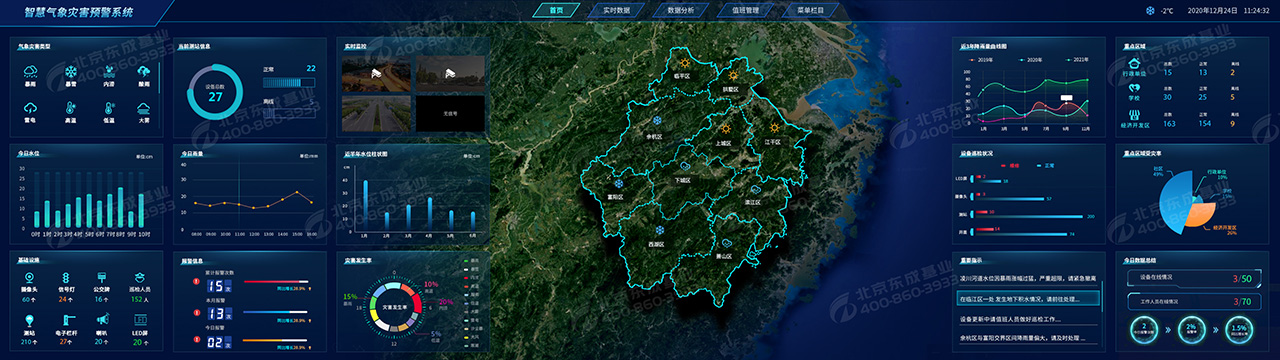Viewport: 1280px width, 360px height.
Task: Switch to the 实时数据 tab
Action: click(617, 10)
